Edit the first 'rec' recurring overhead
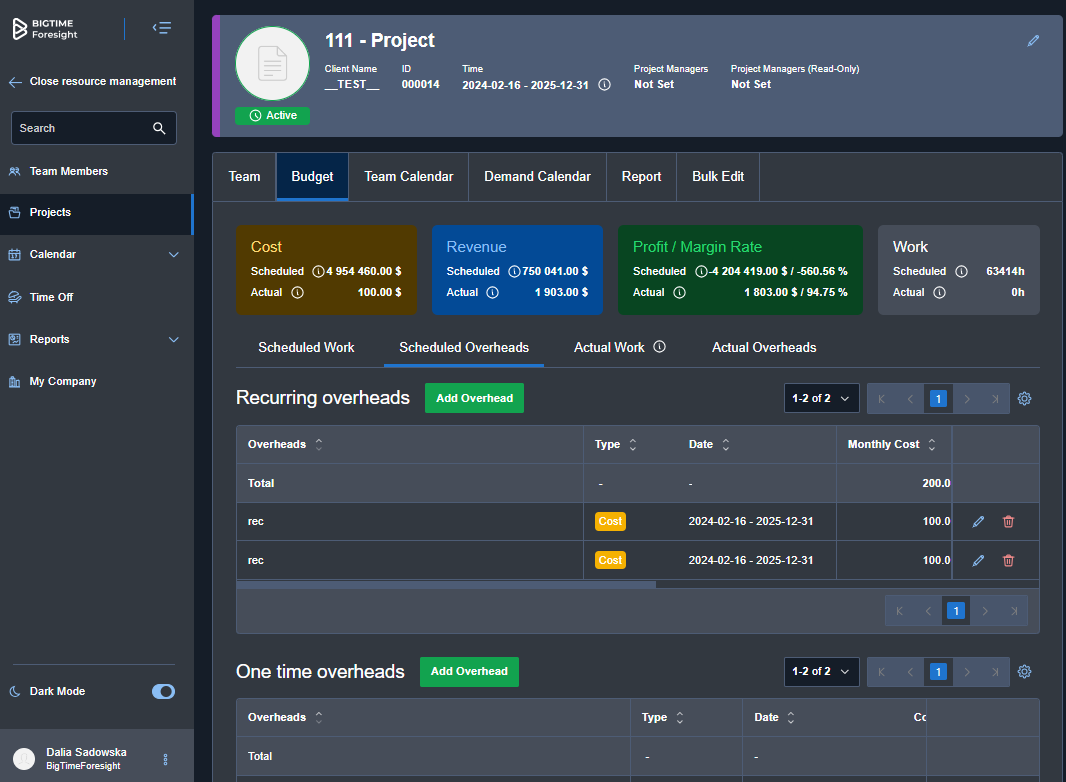This screenshot has width=1066, height=782. (978, 521)
